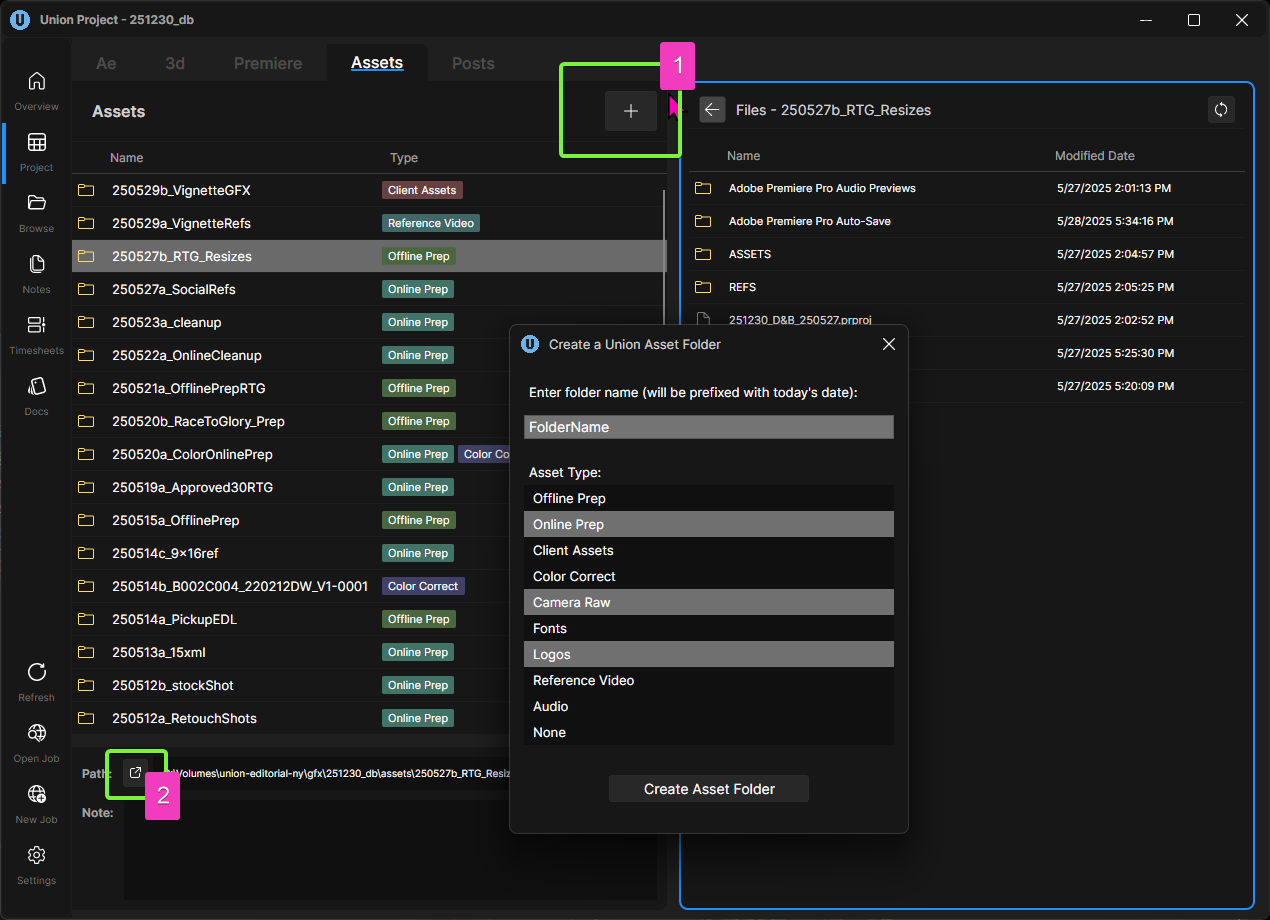This screenshot has height=920, width=1270.
Task: Select the 250527b_RTG_Resizes asset row
Action: point(368,256)
